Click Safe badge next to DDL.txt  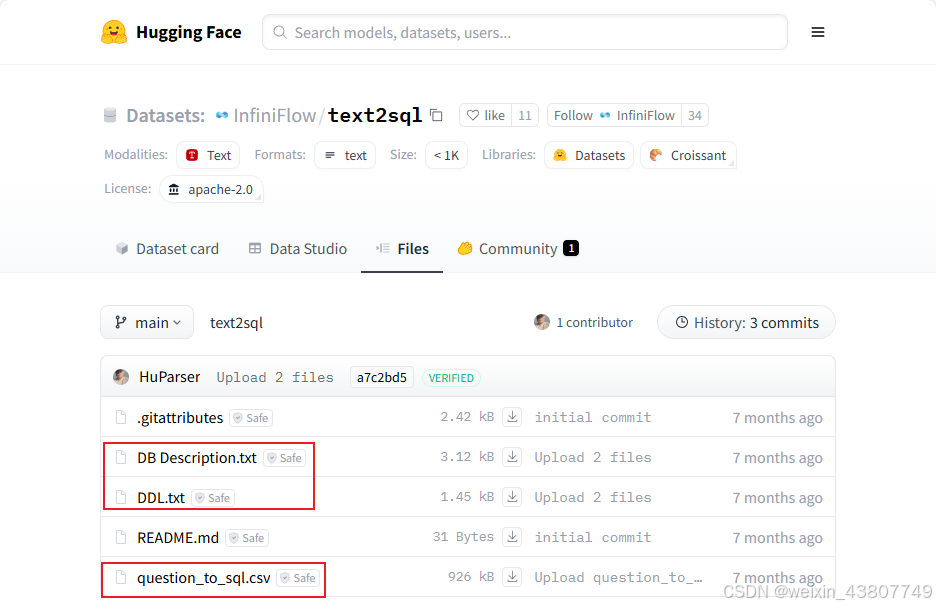pos(213,498)
